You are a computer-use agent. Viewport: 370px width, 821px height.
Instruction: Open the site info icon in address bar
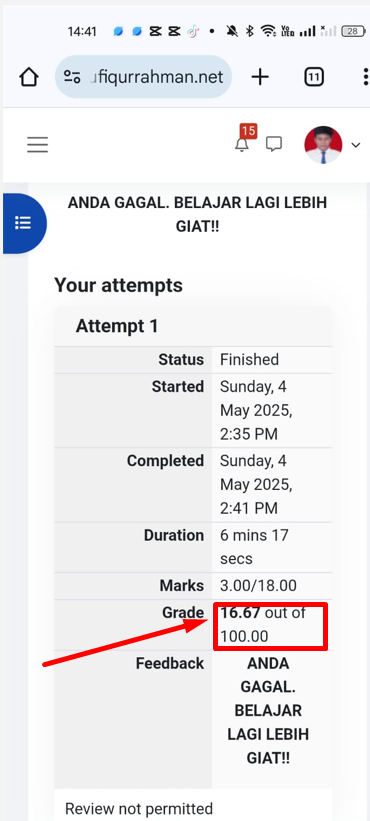click(72, 77)
